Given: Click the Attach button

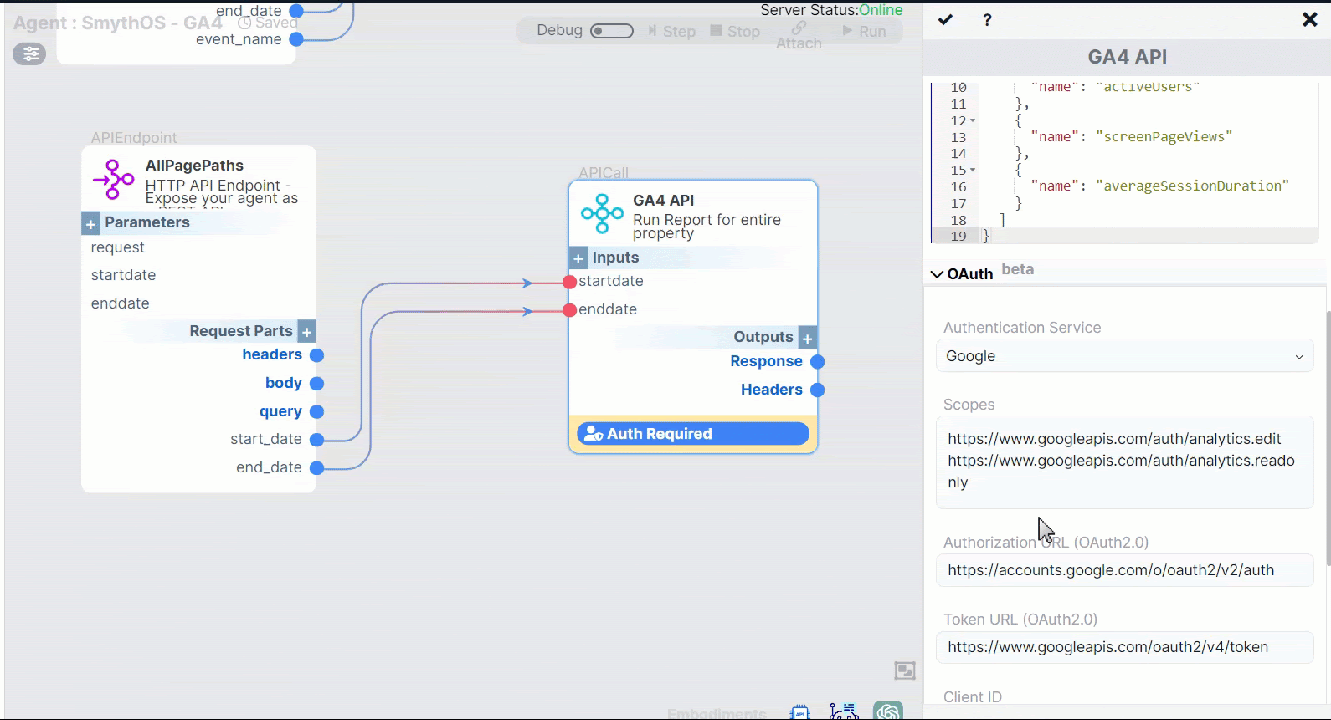Looking at the screenshot, I should tap(798, 36).
